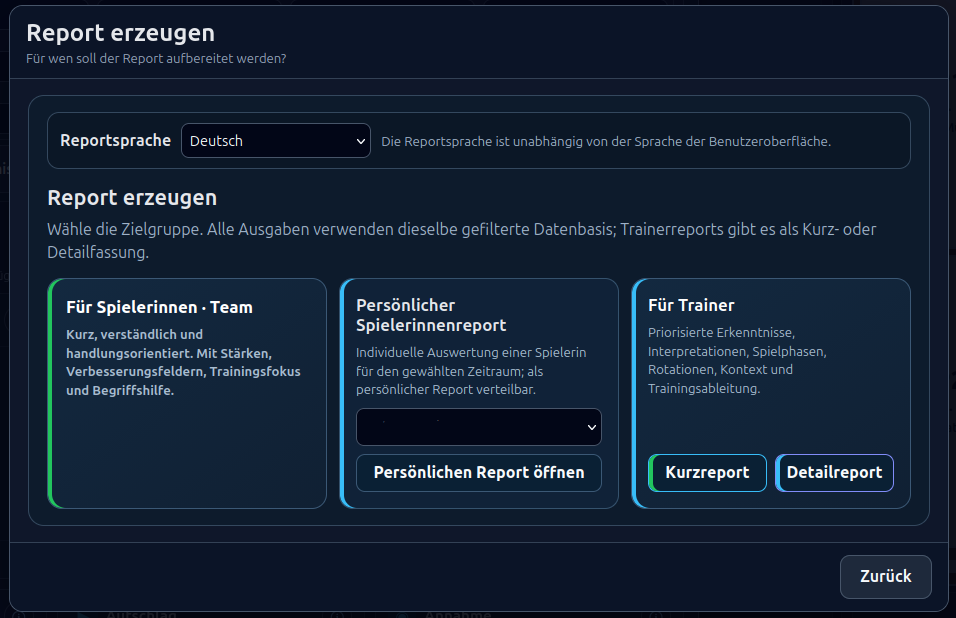The height and width of the screenshot is (618, 956).
Task: Click the Persönlichen Report öffnen button
Action: tap(479, 472)
